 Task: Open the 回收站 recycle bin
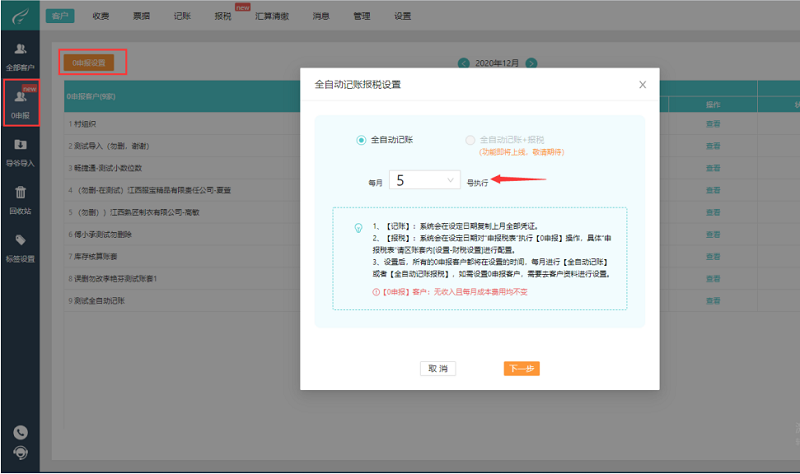(20, 197)
